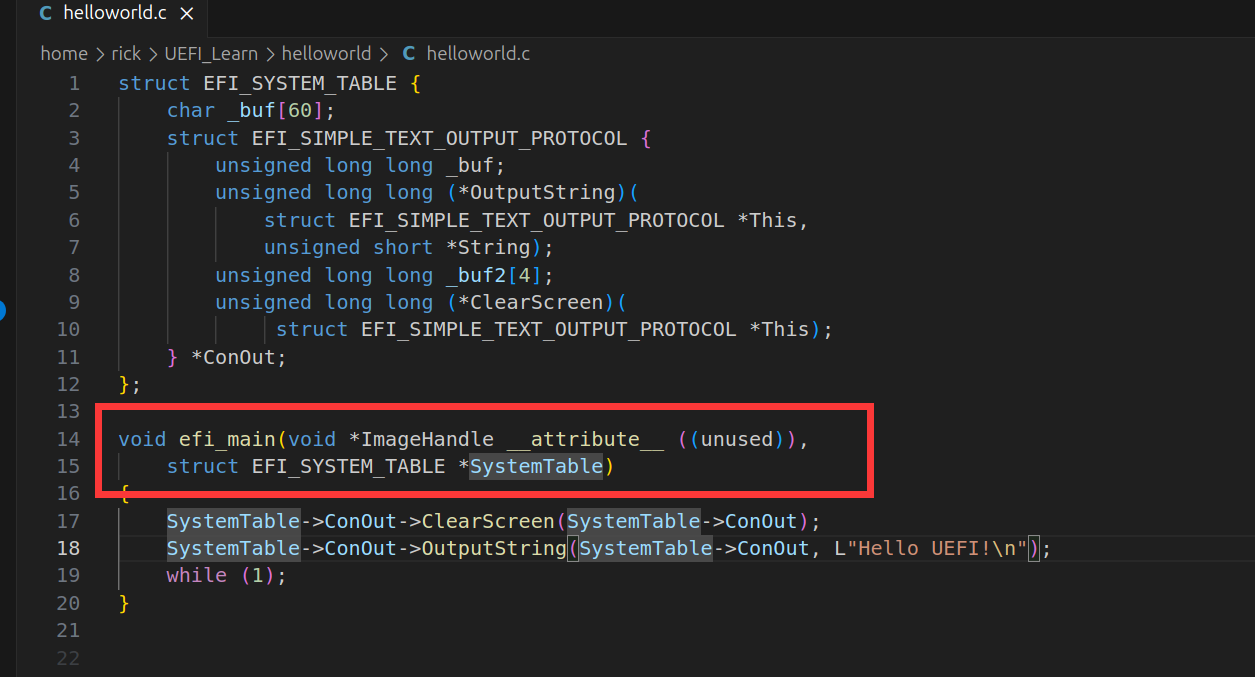Image resolution: width=1255 pixels, height=677 pixels.
Task: Click the C language icon in breadcrumbs
Action: tap(408, 54)
